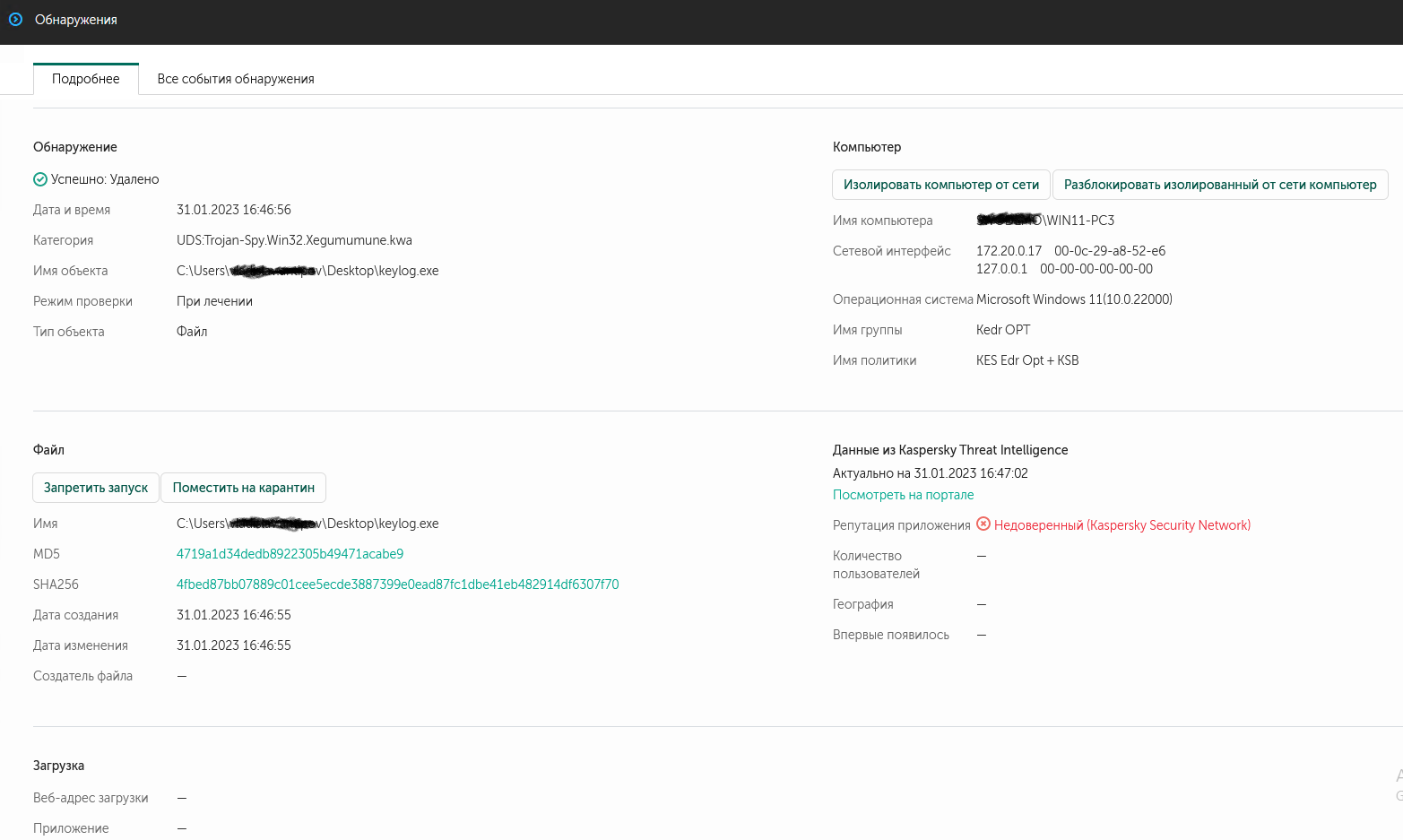Click Разблокировать изолированный от сети компьютер

pyautogui.click(x=1219, y=185)
